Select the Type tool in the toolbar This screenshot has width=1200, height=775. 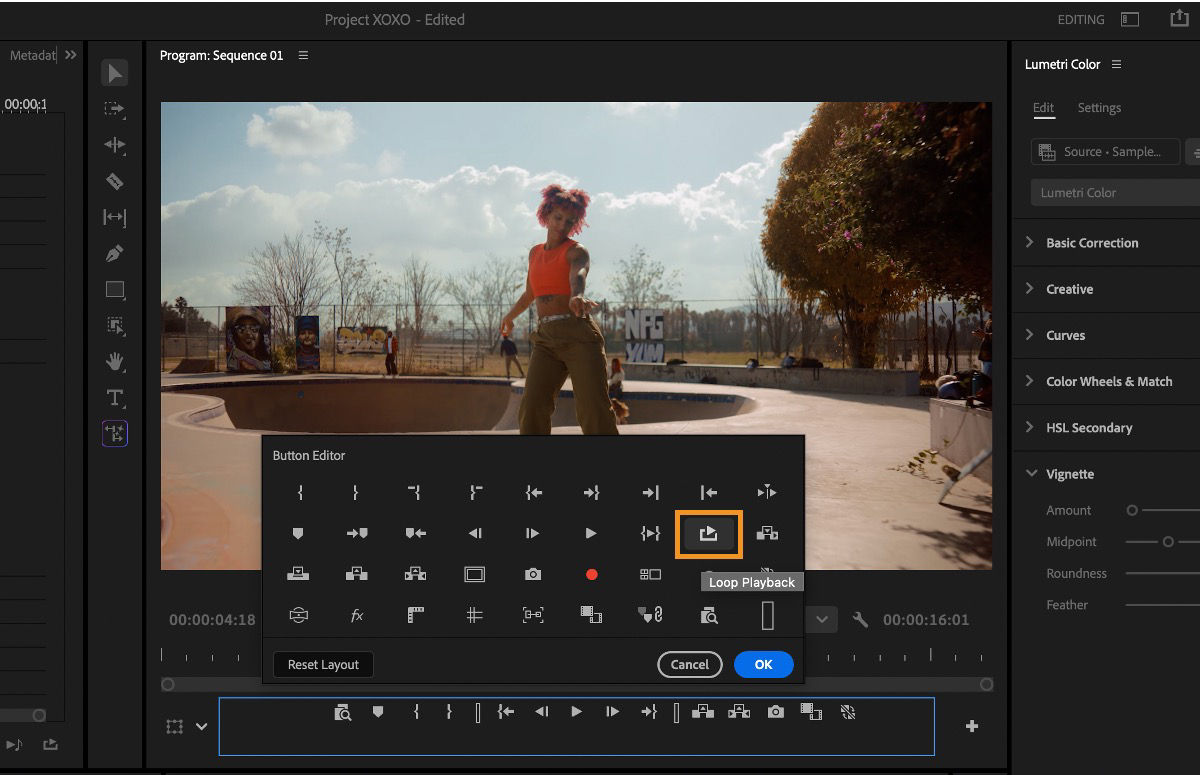coord(115,398)
